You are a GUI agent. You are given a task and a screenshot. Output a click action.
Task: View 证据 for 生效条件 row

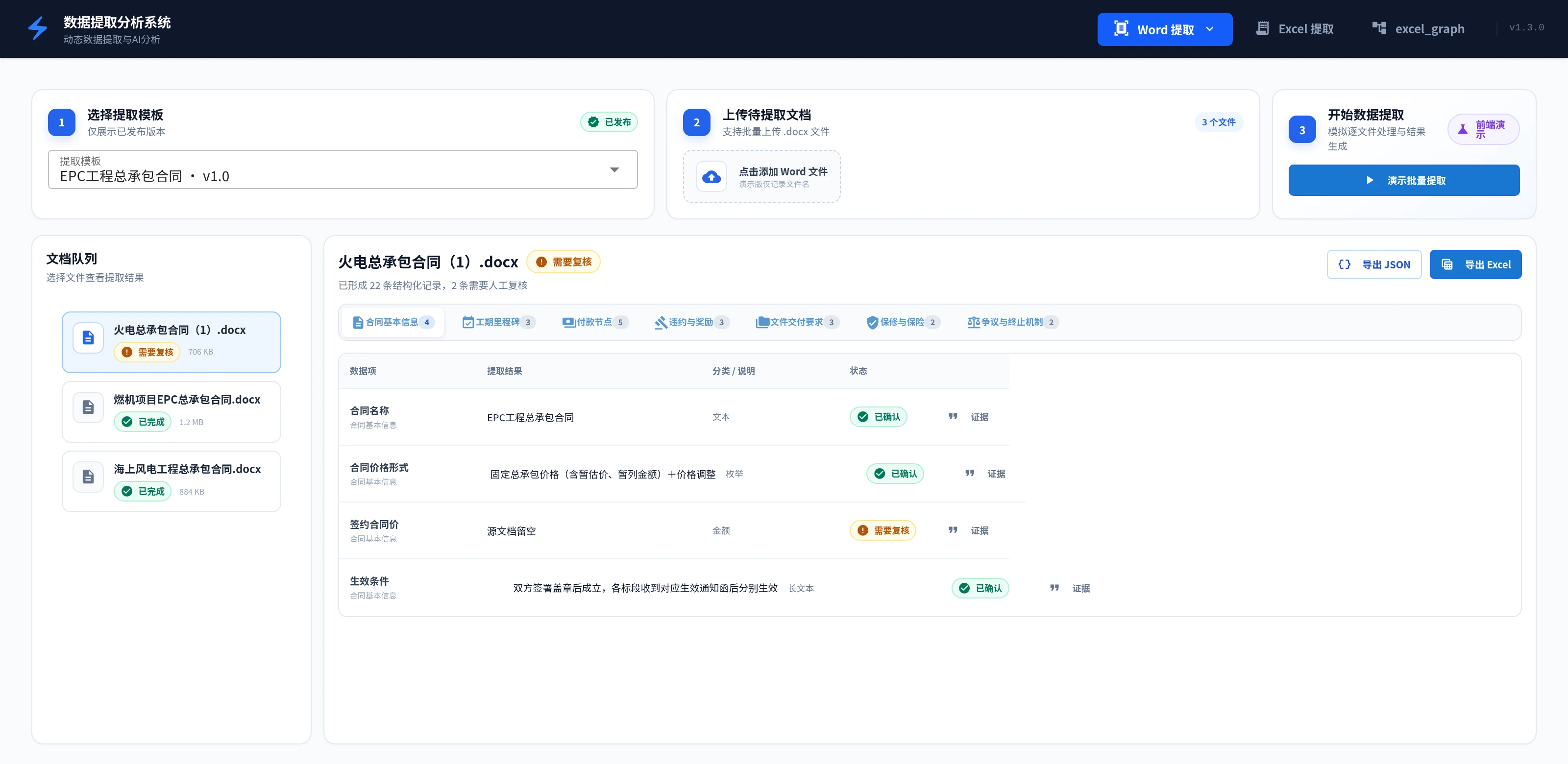(x=1070, y=588)
